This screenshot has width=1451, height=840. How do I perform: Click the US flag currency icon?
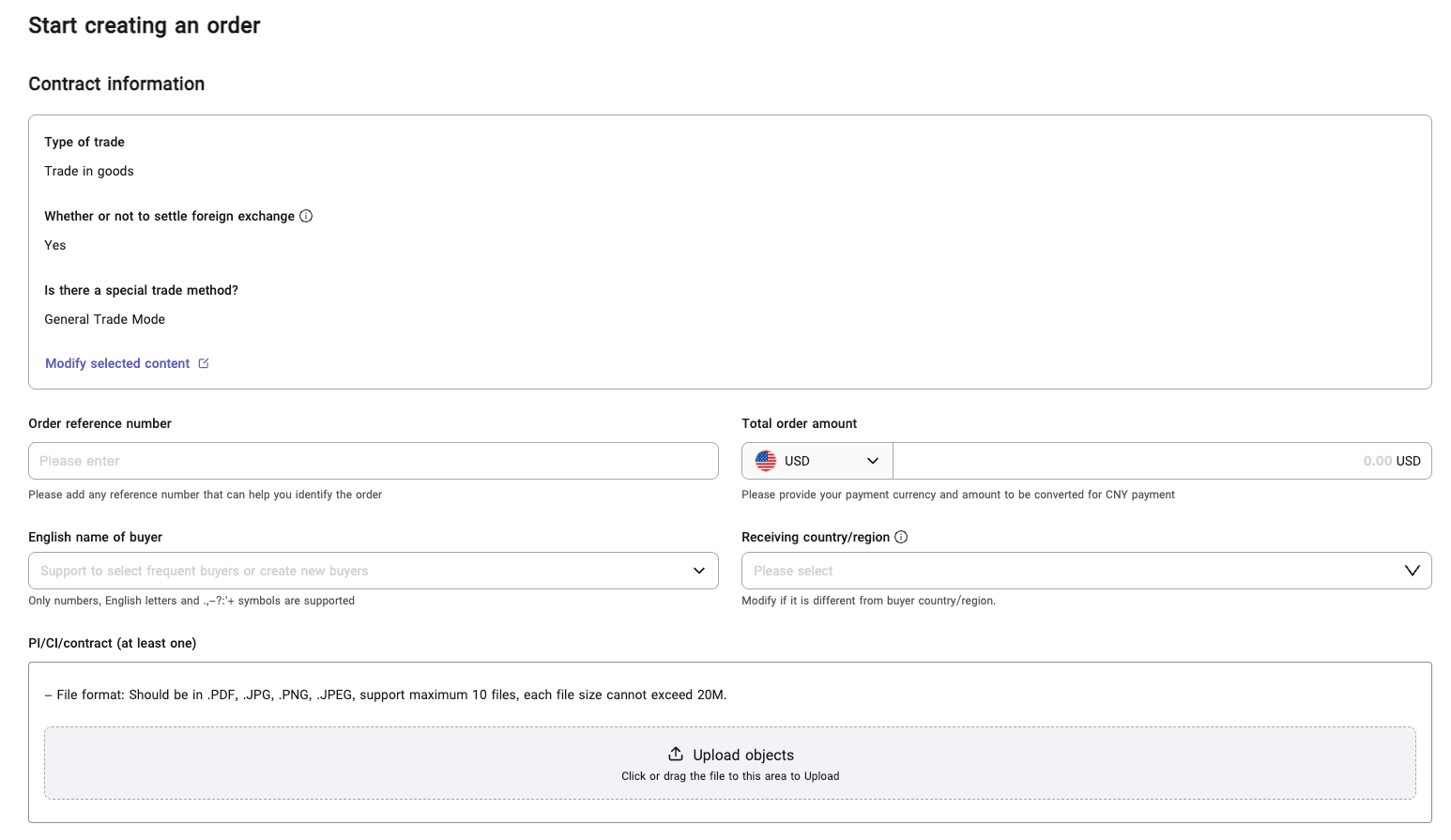766,461
